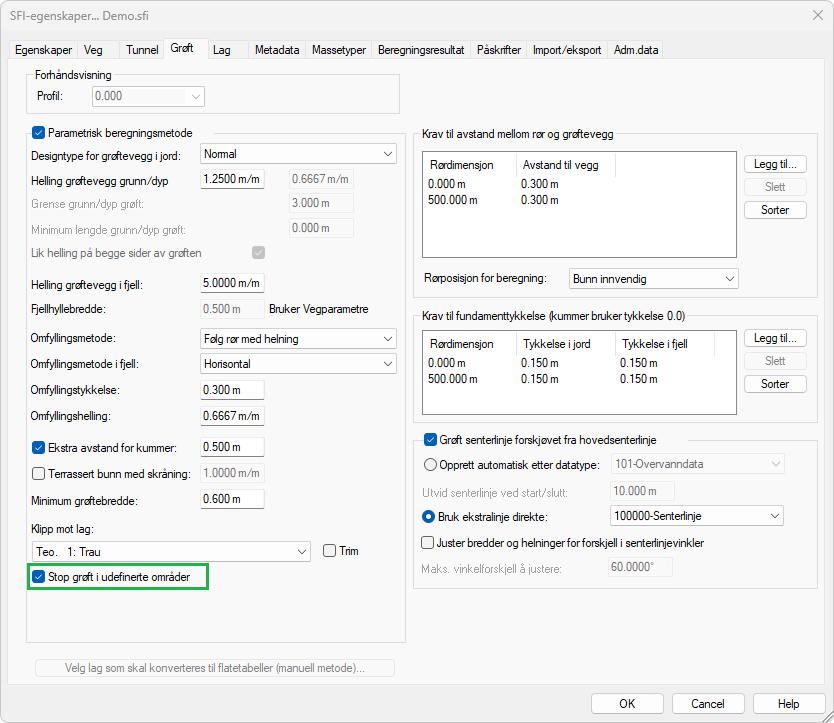Open the 100000-Senterlinje dropdown
834x723 pixels.
696,516
